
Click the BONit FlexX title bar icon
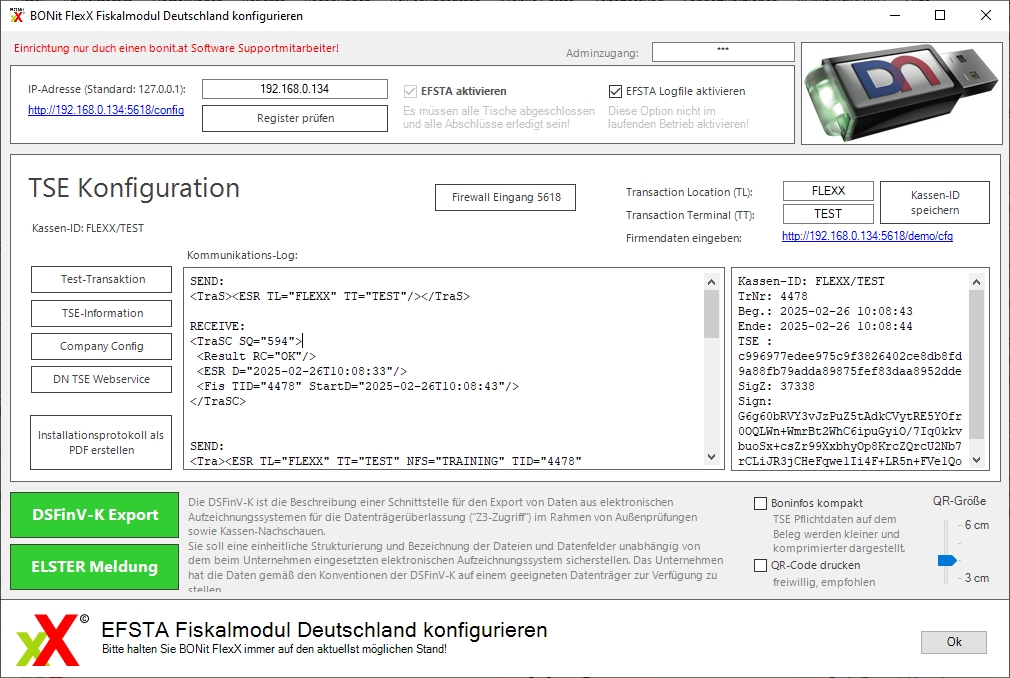point(17,15)
